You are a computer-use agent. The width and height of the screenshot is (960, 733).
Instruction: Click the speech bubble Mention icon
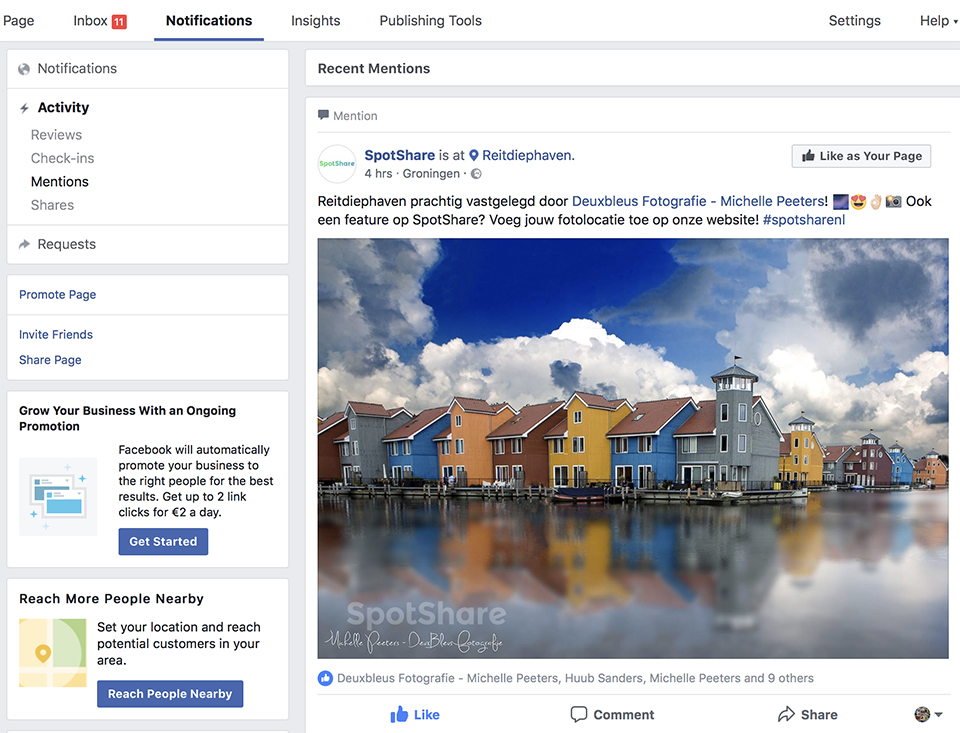(x=323, y=115)
